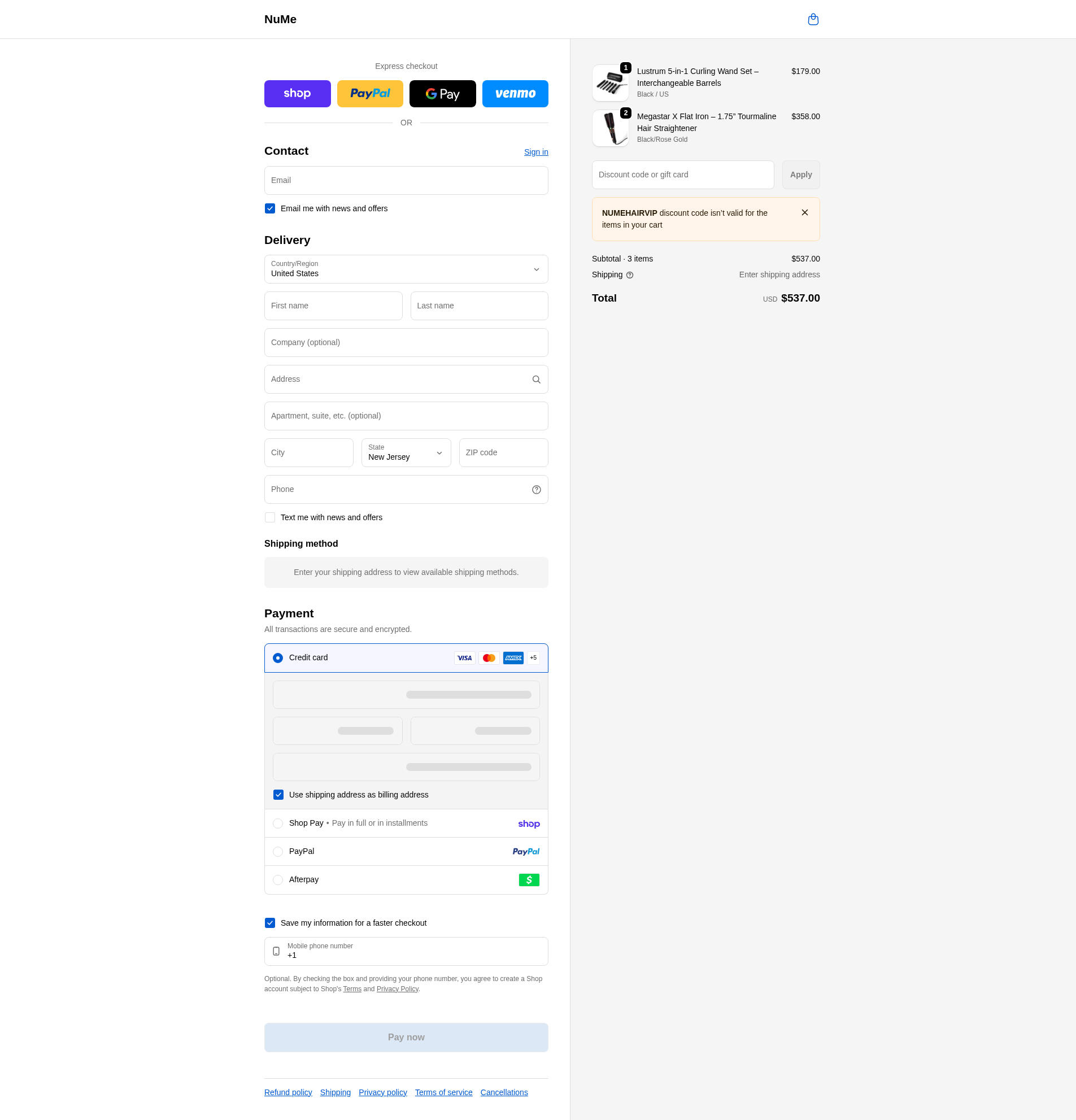Pay with the Shop Pay express button

coord(297,94)
